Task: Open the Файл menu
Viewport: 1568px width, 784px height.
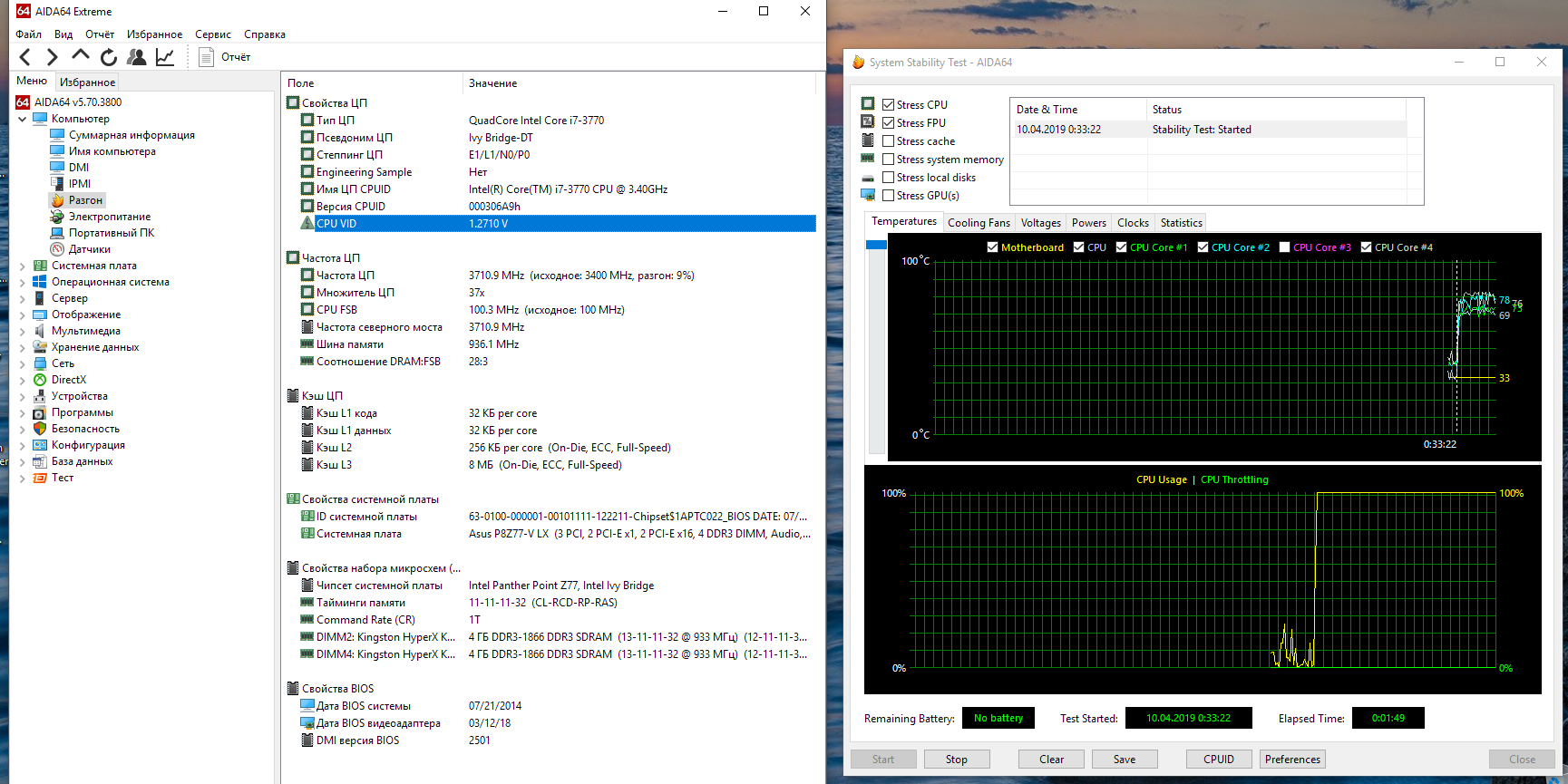Action: (29, 34)
